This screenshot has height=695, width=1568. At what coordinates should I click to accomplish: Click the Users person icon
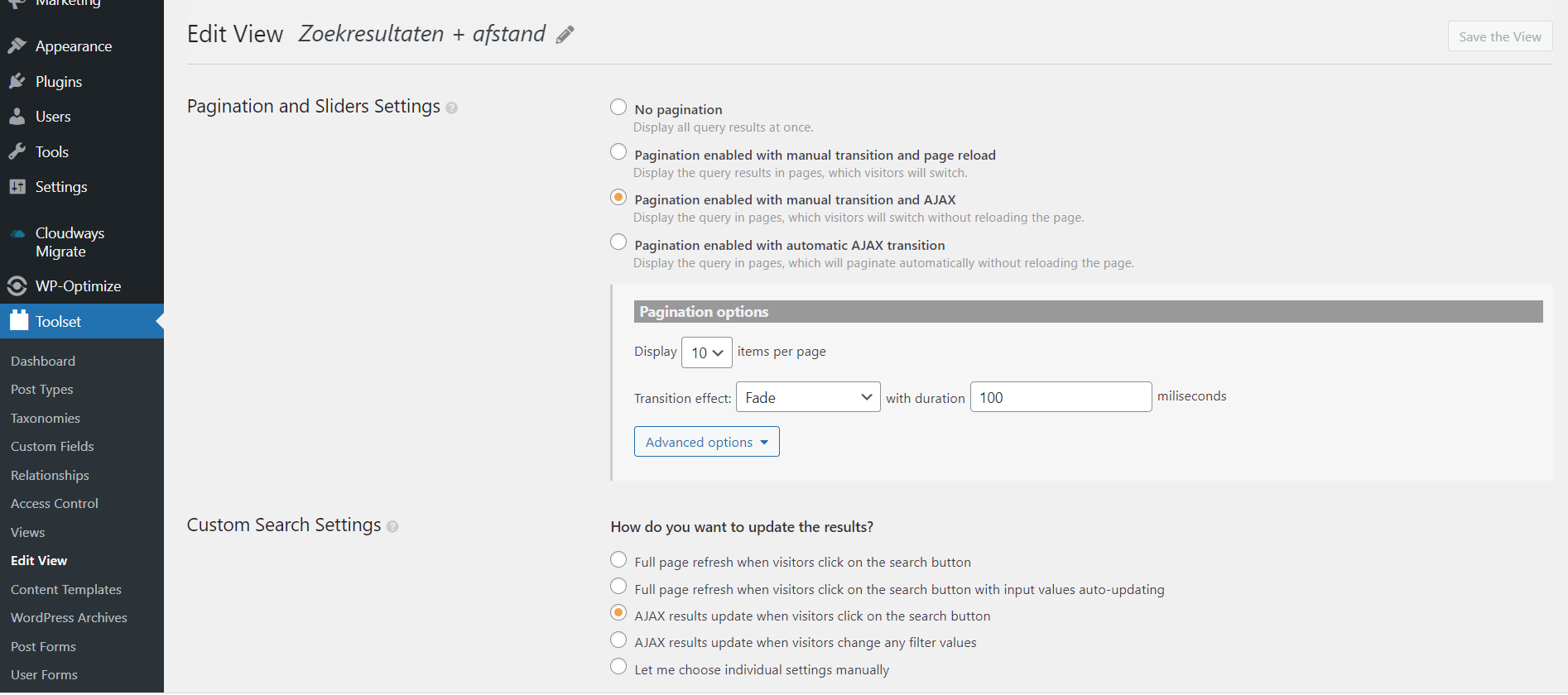17,117
